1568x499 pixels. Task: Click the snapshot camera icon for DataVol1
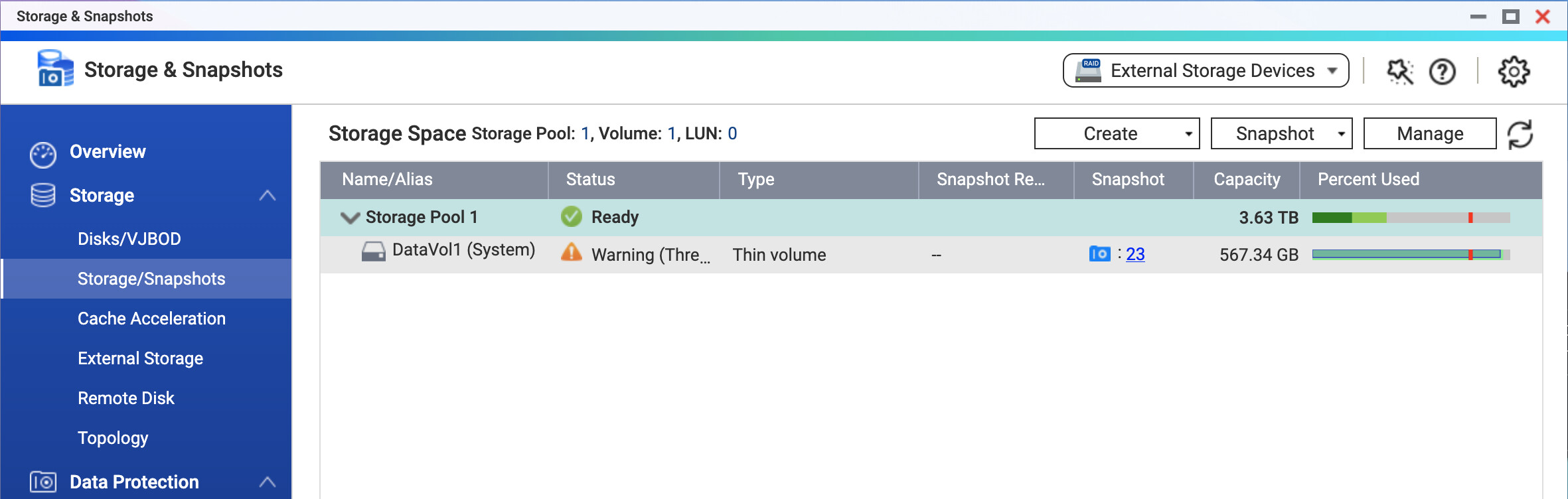pos(1099,254)
